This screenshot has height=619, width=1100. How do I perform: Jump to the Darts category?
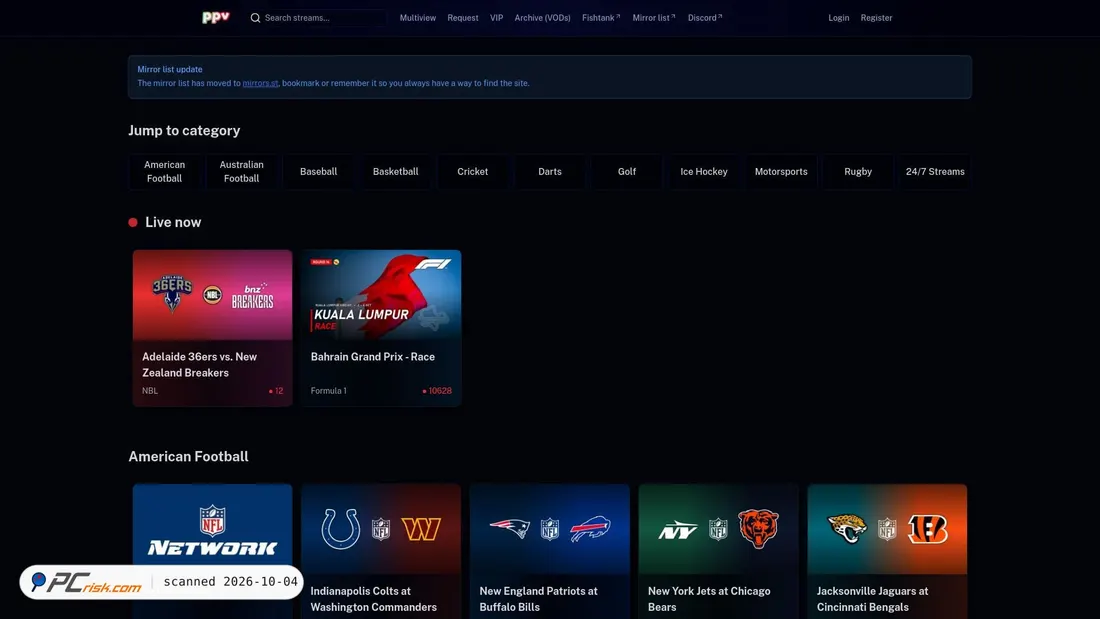pyautogui.click(x=550, y=171)
